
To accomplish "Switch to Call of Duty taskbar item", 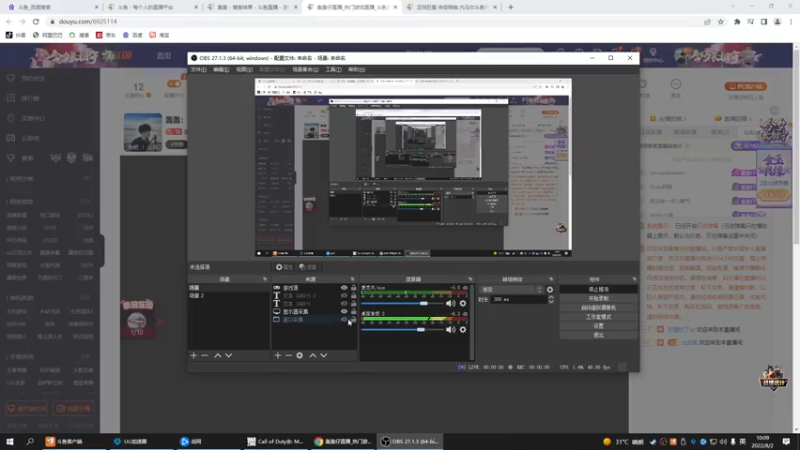I will 276,441.
